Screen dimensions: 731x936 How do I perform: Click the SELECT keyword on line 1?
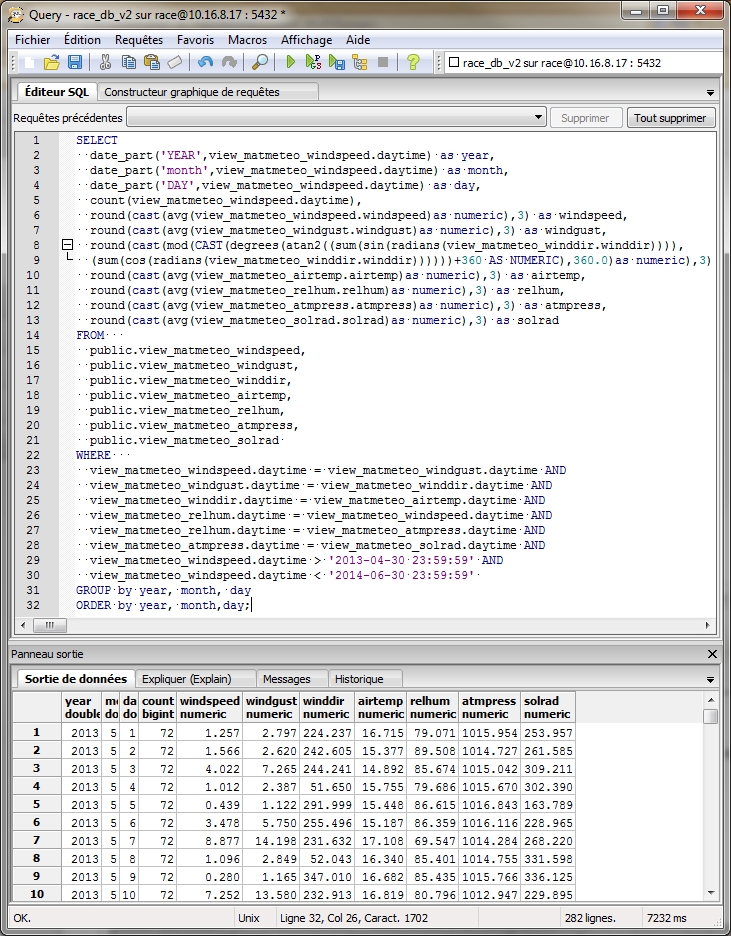click(x=97, y=140)
